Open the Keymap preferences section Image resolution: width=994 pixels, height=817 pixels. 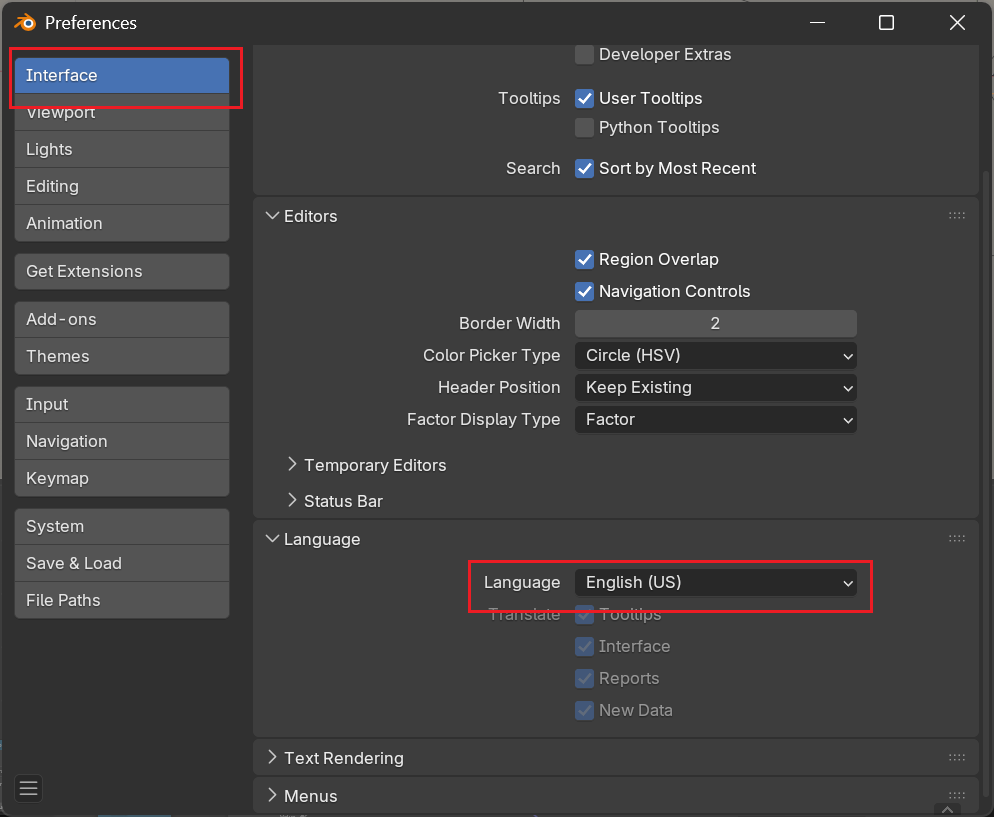(122, 478)
